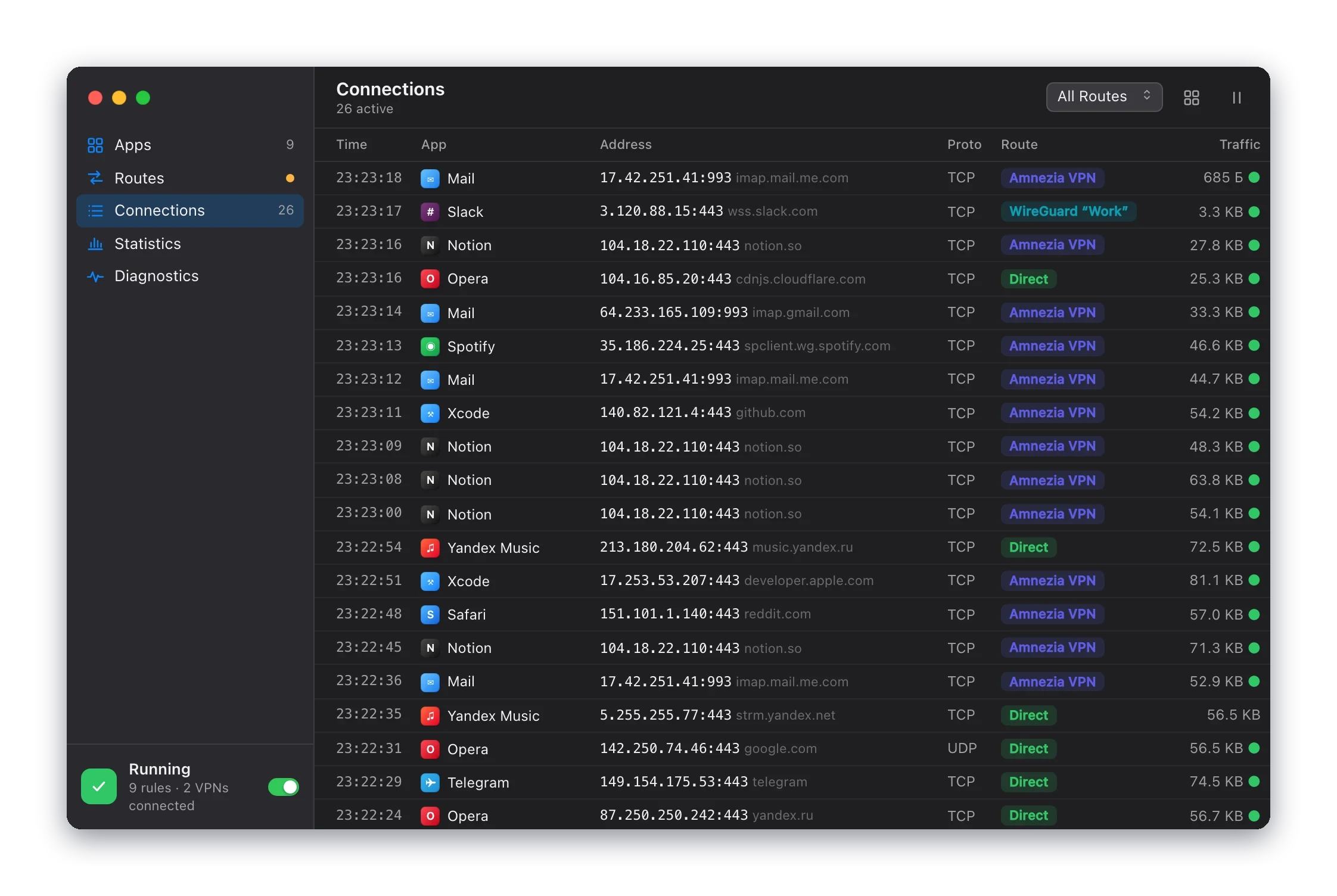Expand the All Routes filter dropdown
Viewport: 1337px width, 896px height.
click(x=1104, y=97)
